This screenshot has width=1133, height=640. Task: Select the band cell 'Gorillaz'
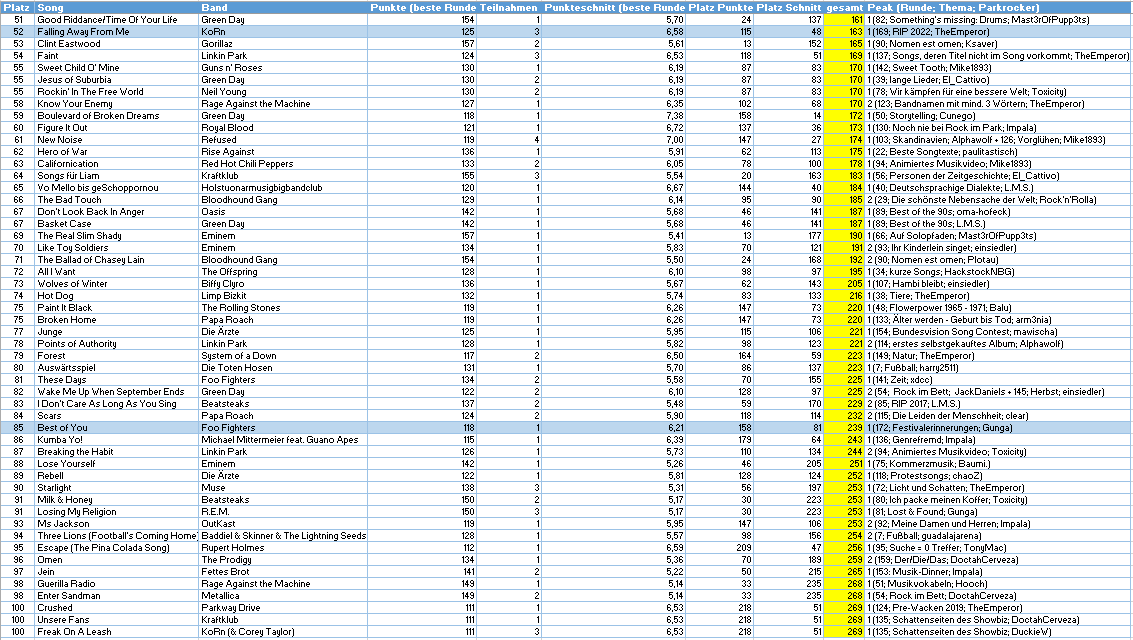[x=283, y=44]
